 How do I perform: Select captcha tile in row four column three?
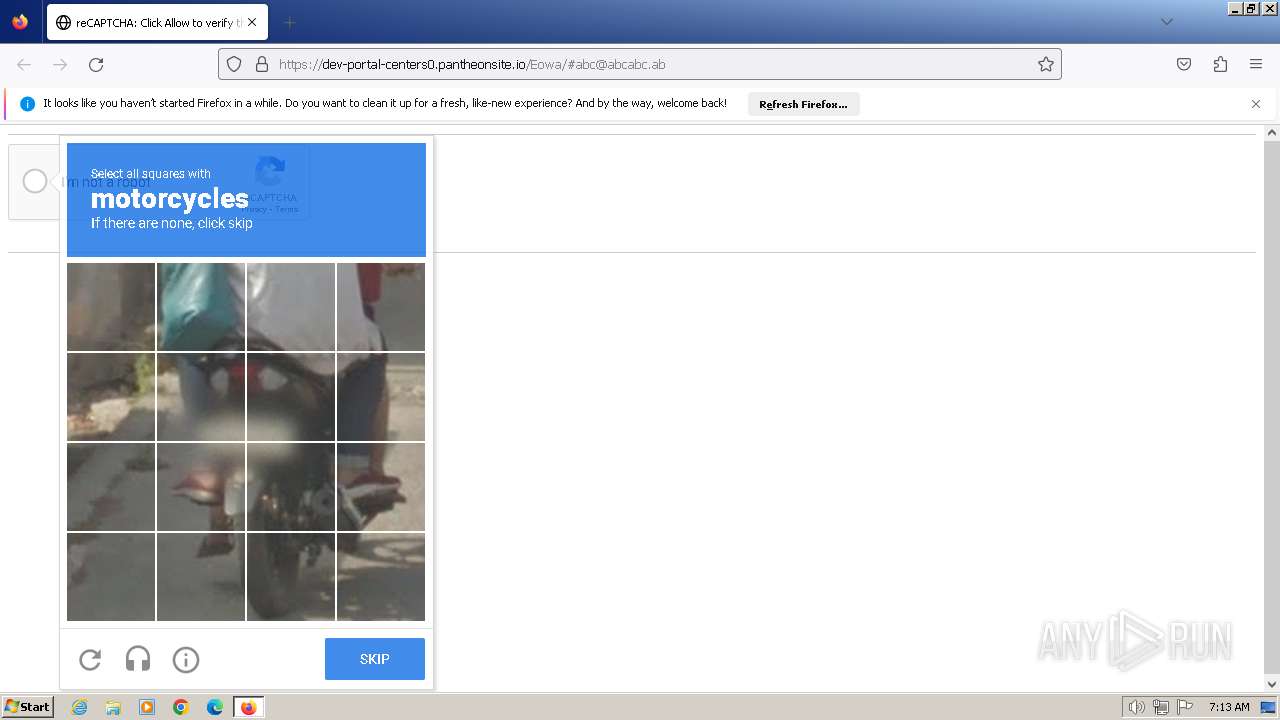[x=291, y=577]
